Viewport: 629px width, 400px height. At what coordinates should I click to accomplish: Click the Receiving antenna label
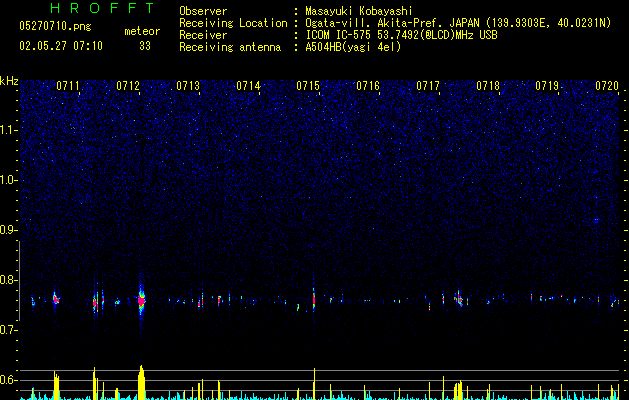coord(230,47)
